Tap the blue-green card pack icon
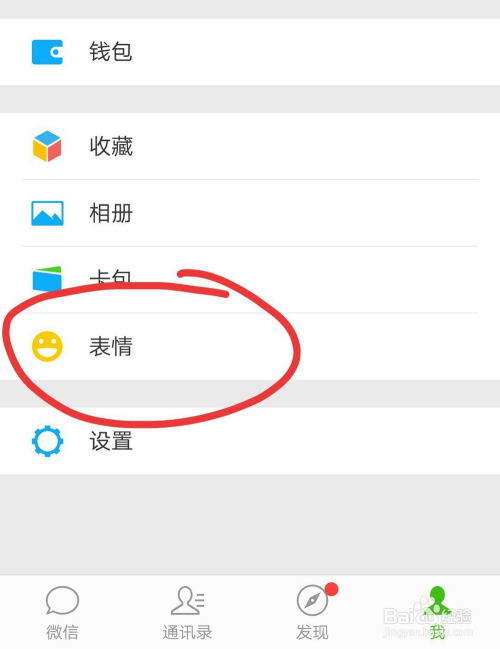Viewport: 500px width, 649px height. 47,279
